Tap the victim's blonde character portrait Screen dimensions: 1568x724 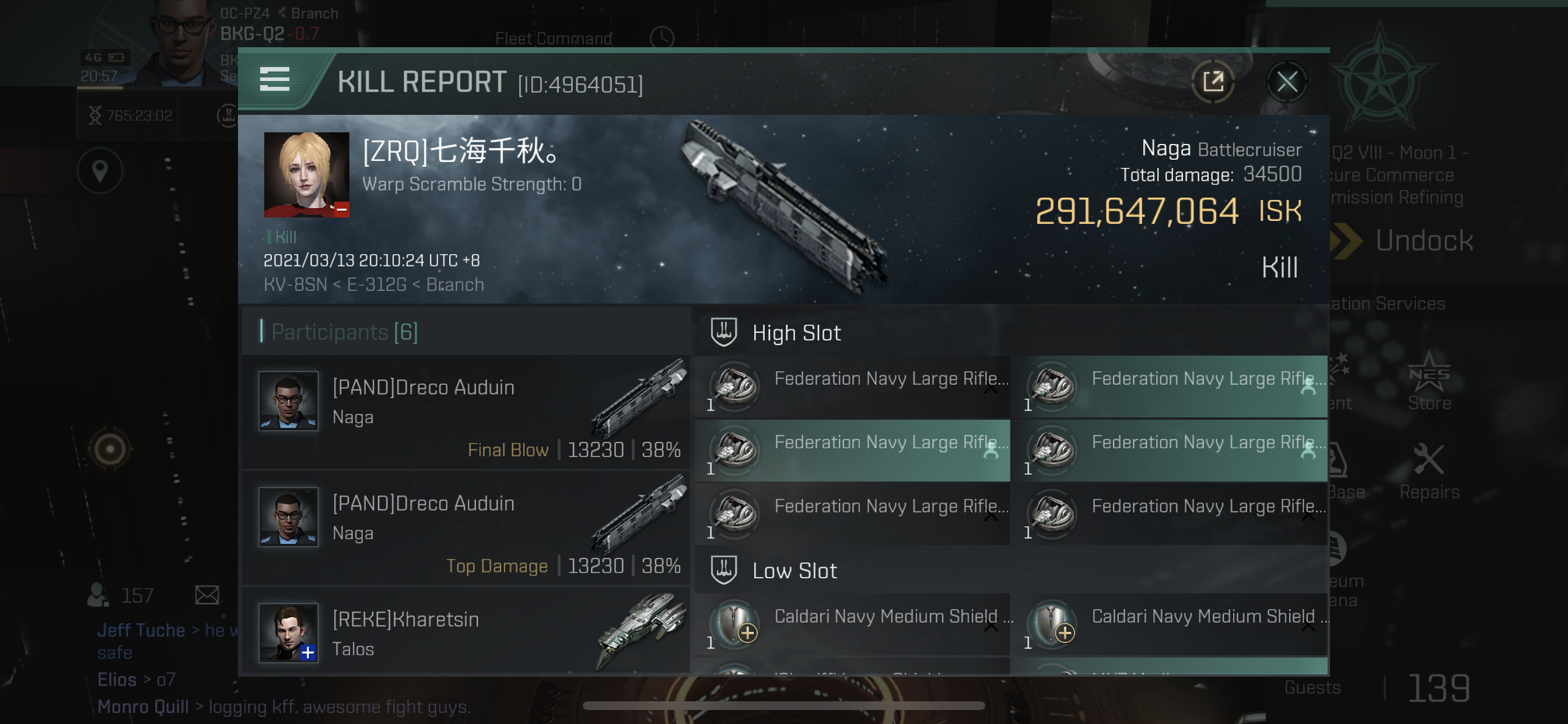(x=306, y=175)
